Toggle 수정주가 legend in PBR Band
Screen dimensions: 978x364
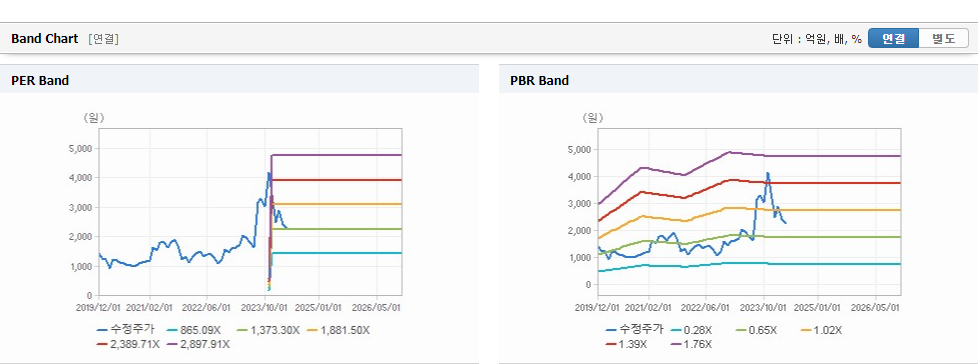pos(634,330)
